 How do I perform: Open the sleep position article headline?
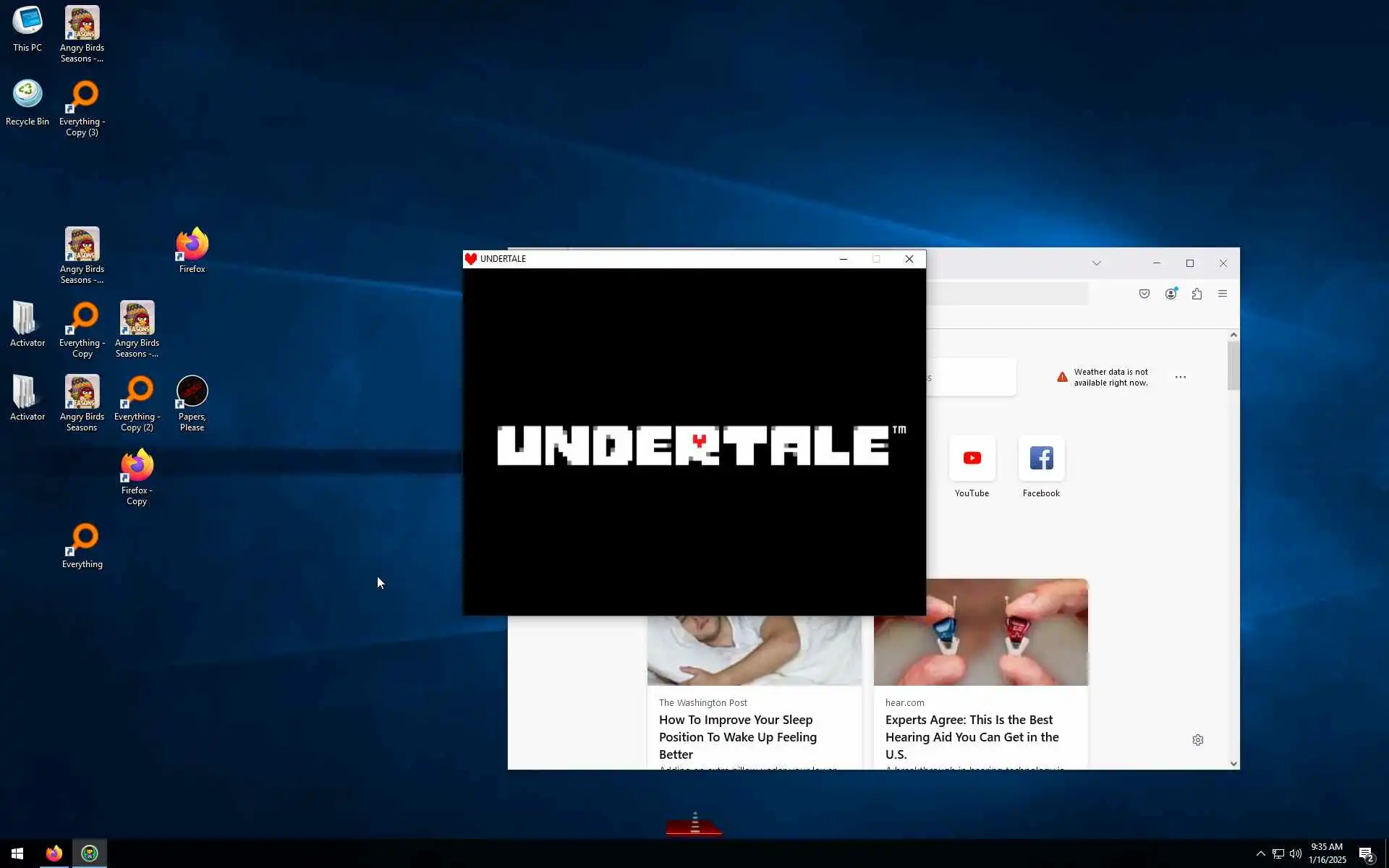737,736
